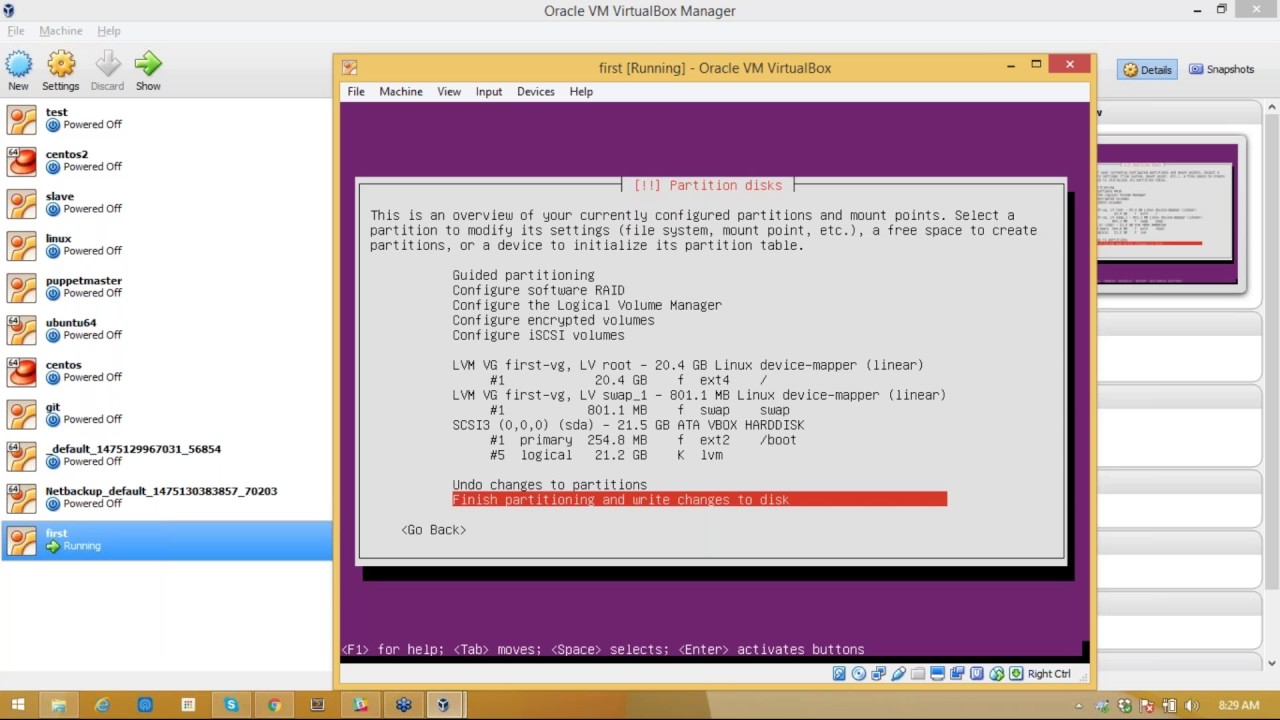Click keyboard capture green arrow icon
The height and width of the screenshot is (720, 1280).
[x=1016, y=674]
